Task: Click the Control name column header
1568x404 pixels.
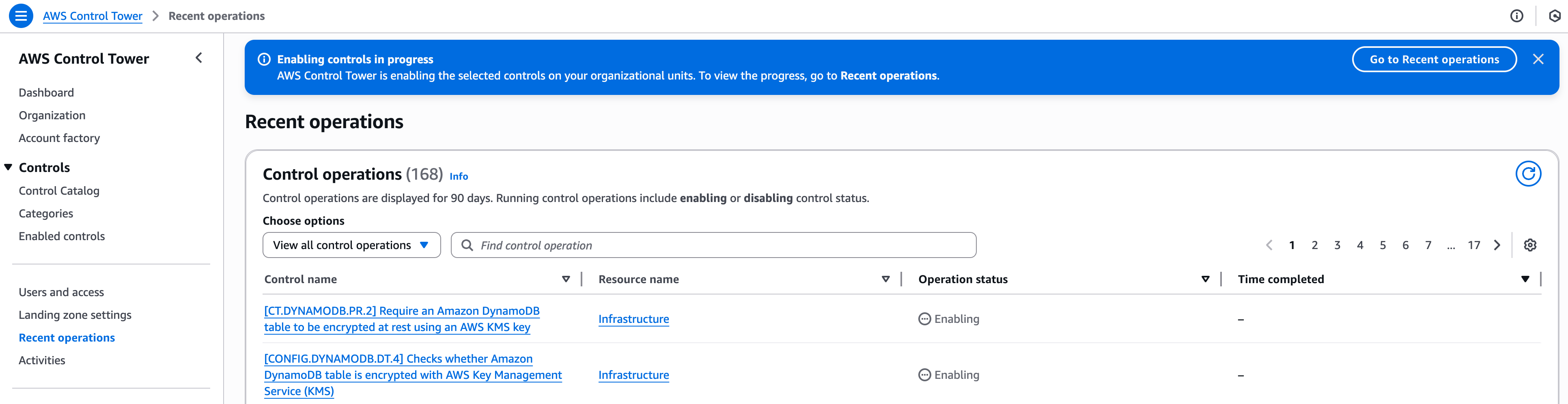Action: point(300,279)
